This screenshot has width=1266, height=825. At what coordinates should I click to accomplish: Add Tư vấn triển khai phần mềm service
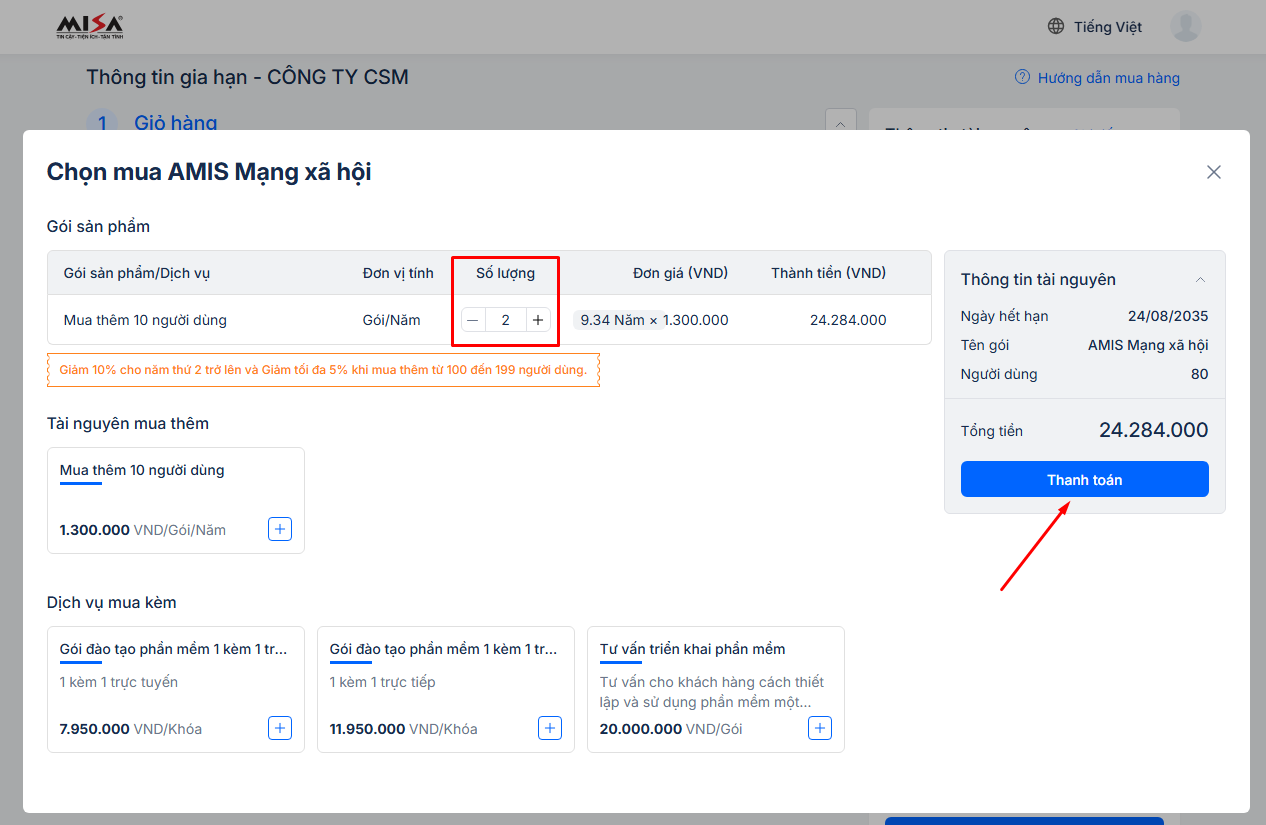(820, 728)
